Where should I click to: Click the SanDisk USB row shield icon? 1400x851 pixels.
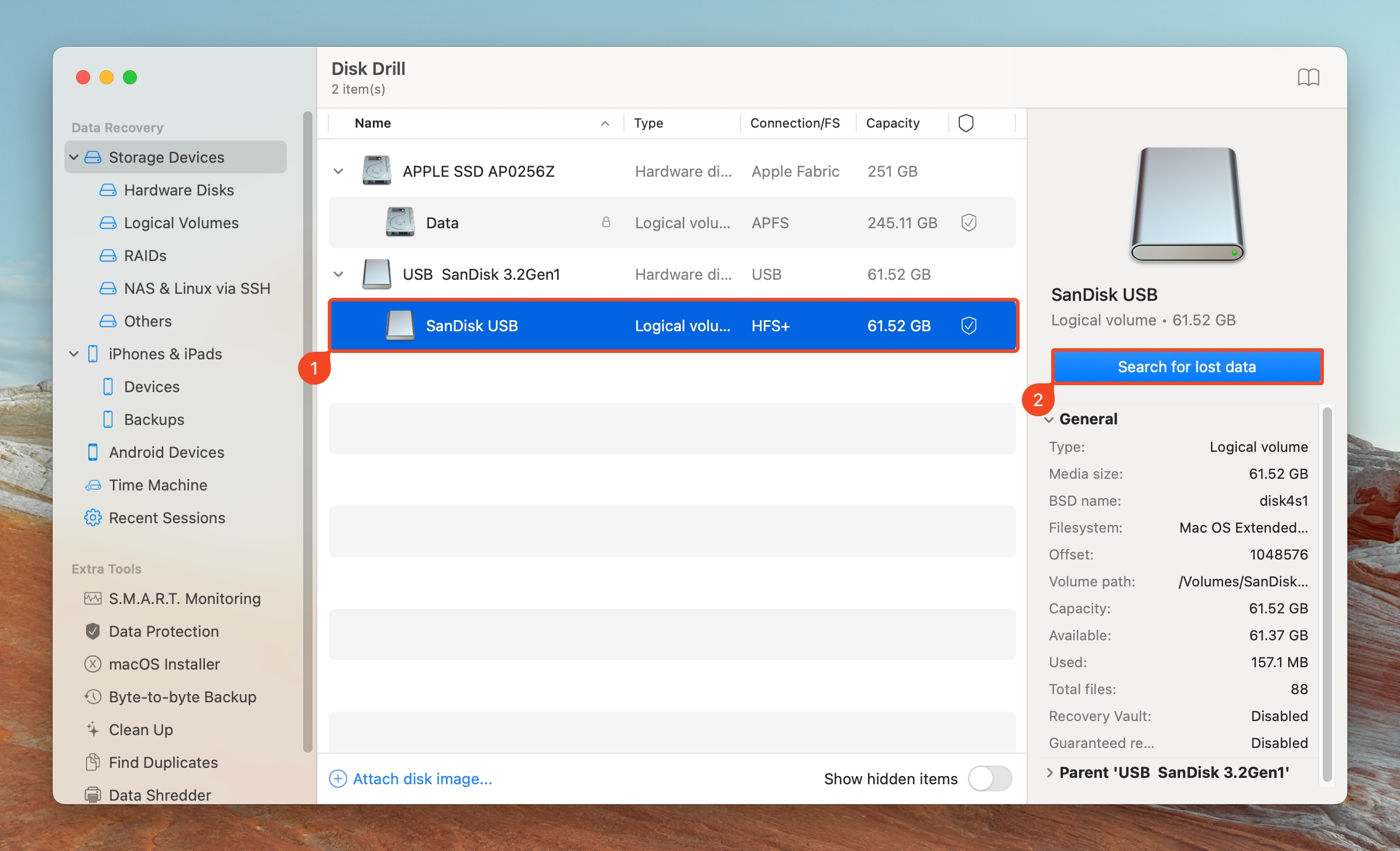tap(969, 325)
